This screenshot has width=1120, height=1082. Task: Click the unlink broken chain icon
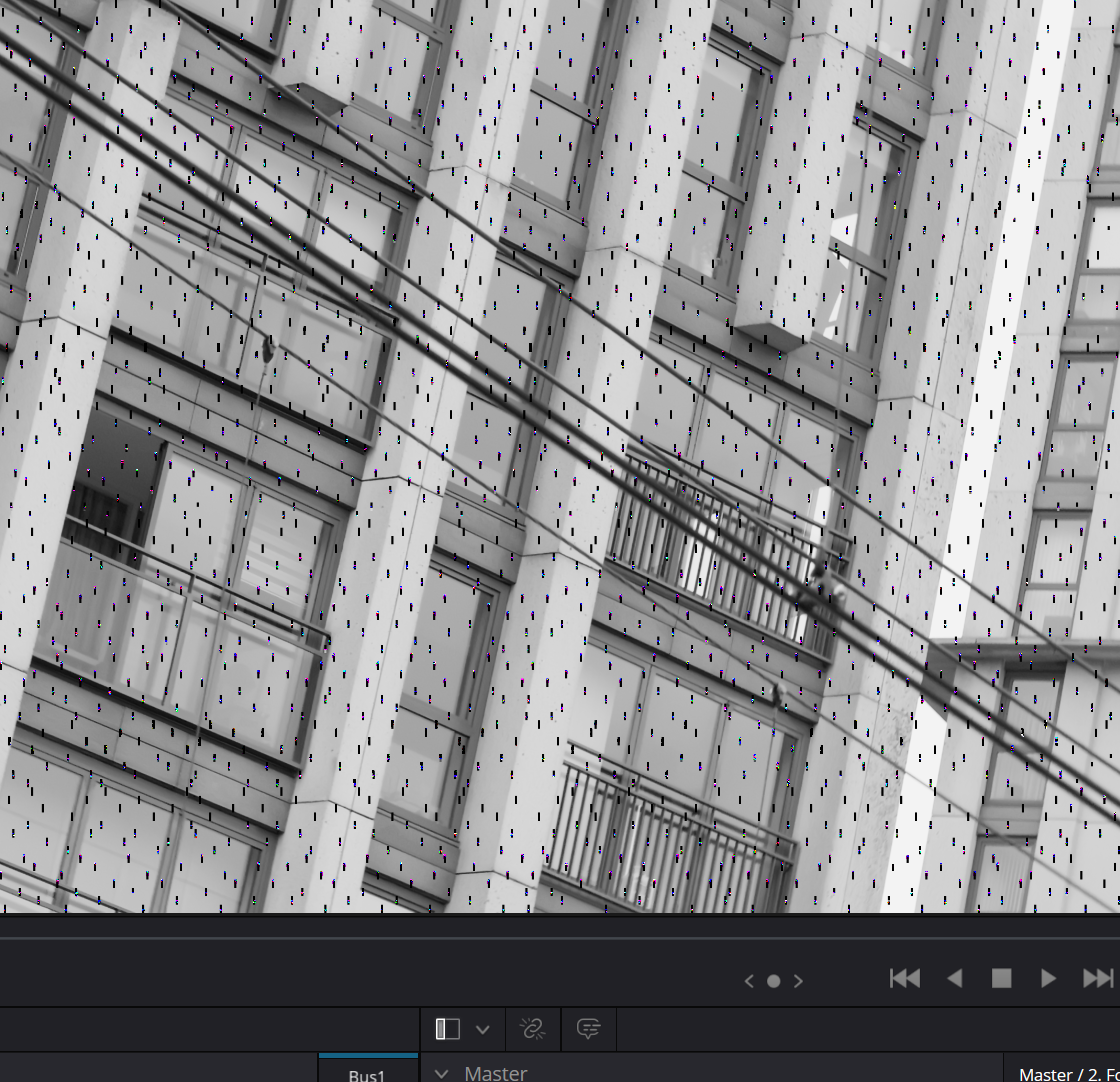click(532, 1029)
